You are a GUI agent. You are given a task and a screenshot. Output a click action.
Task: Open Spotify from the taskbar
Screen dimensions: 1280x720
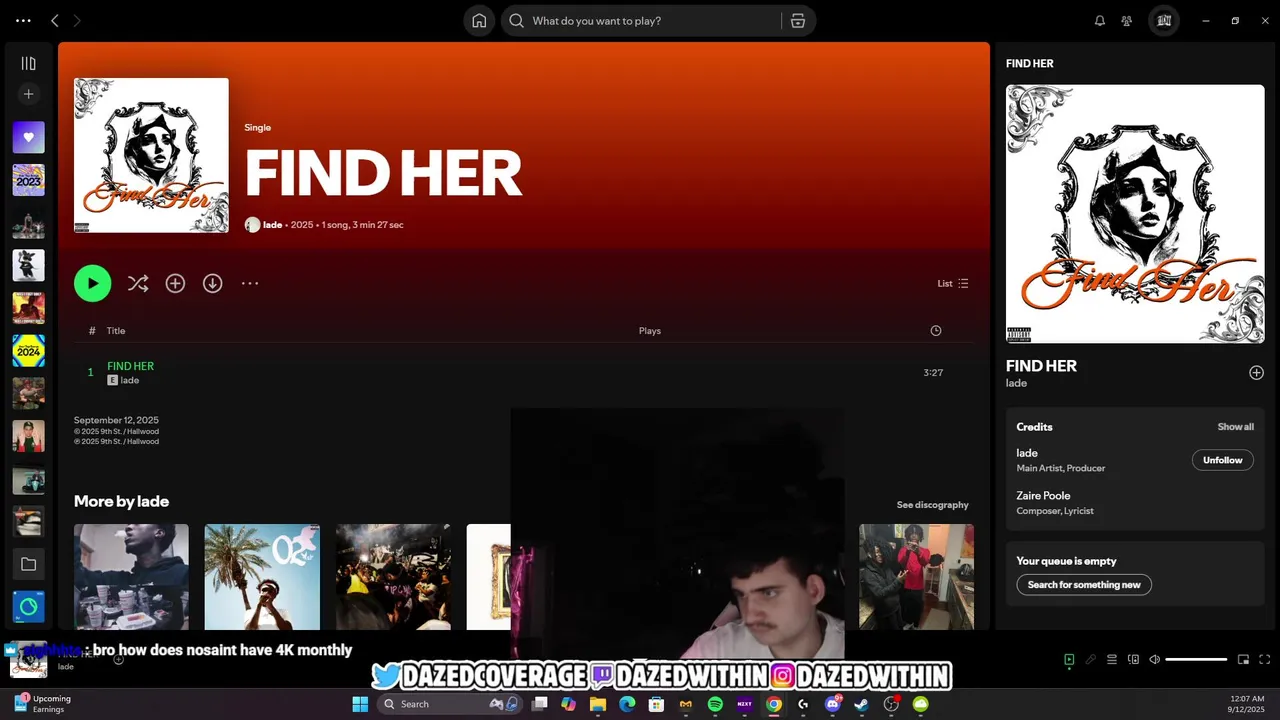pos(715,704)
